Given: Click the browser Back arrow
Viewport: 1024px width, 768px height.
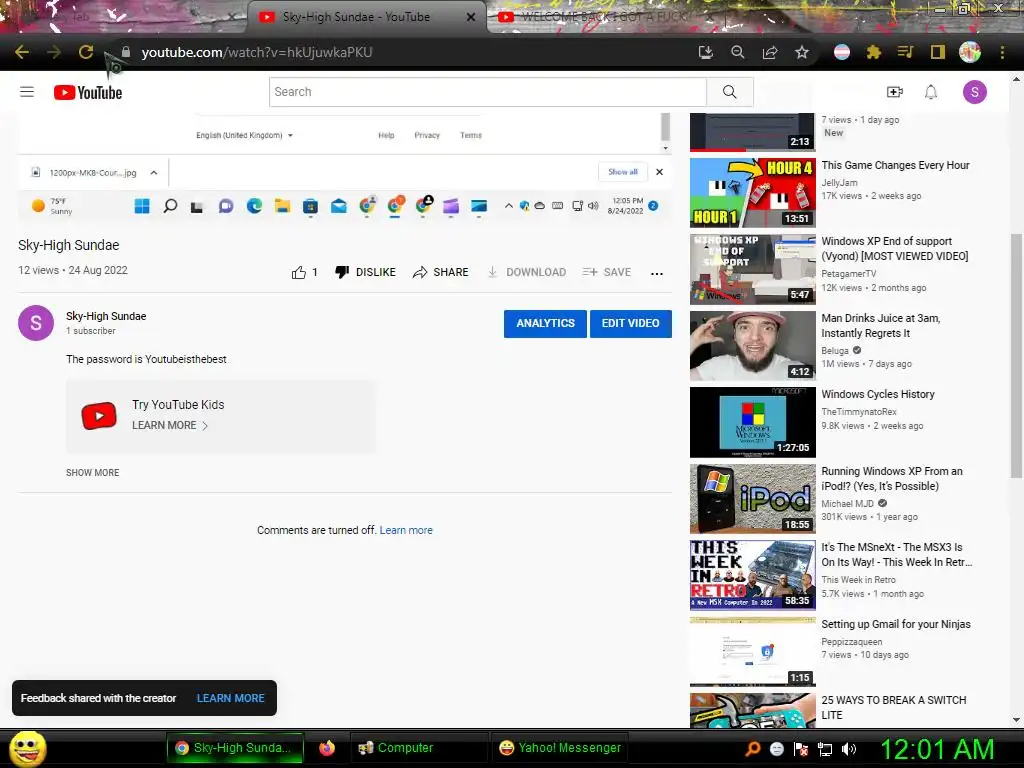Looking at the screenshot, I should click(x=22, y=52).
